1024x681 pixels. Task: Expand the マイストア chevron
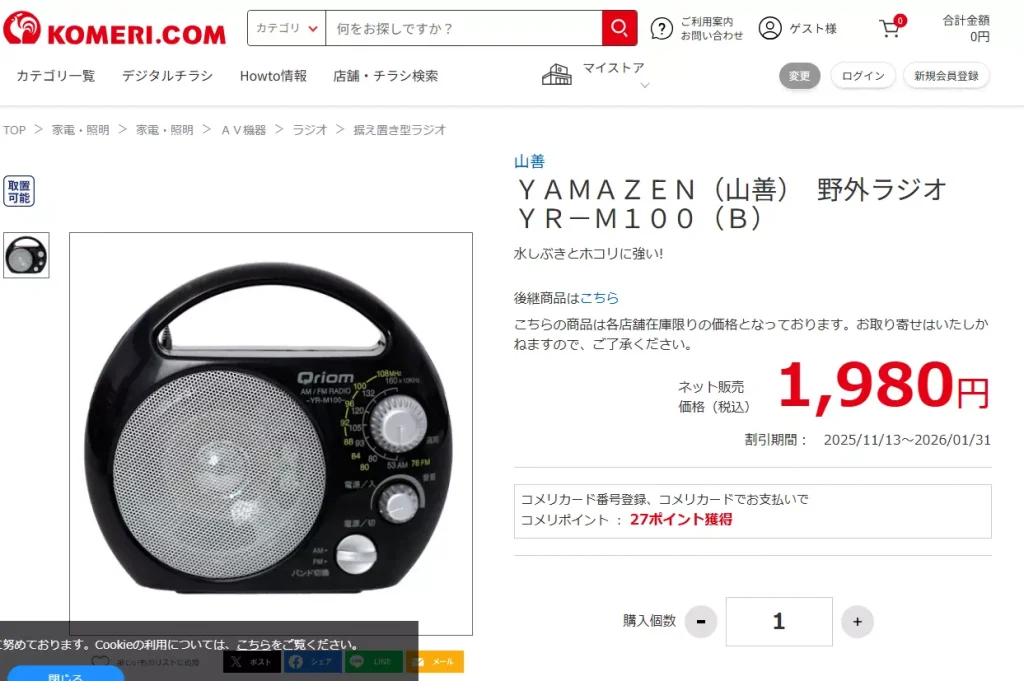click(645, 86)
